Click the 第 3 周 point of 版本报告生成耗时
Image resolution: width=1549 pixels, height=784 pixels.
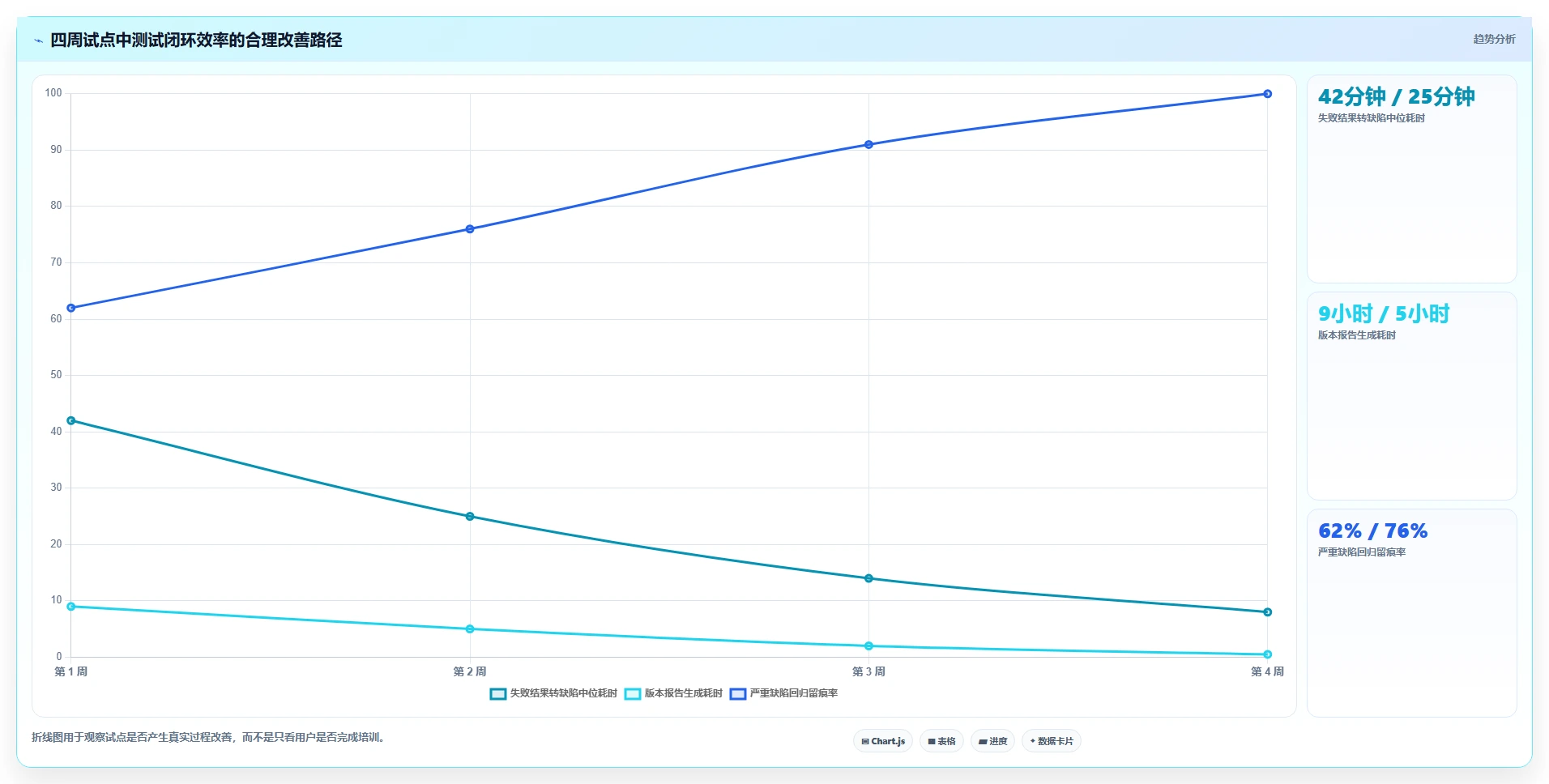click(x=868, y=646)
